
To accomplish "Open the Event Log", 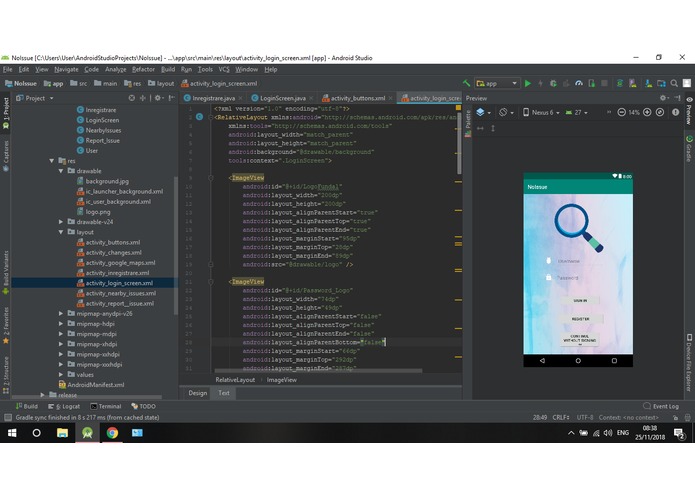I will [x=661, y=406].
